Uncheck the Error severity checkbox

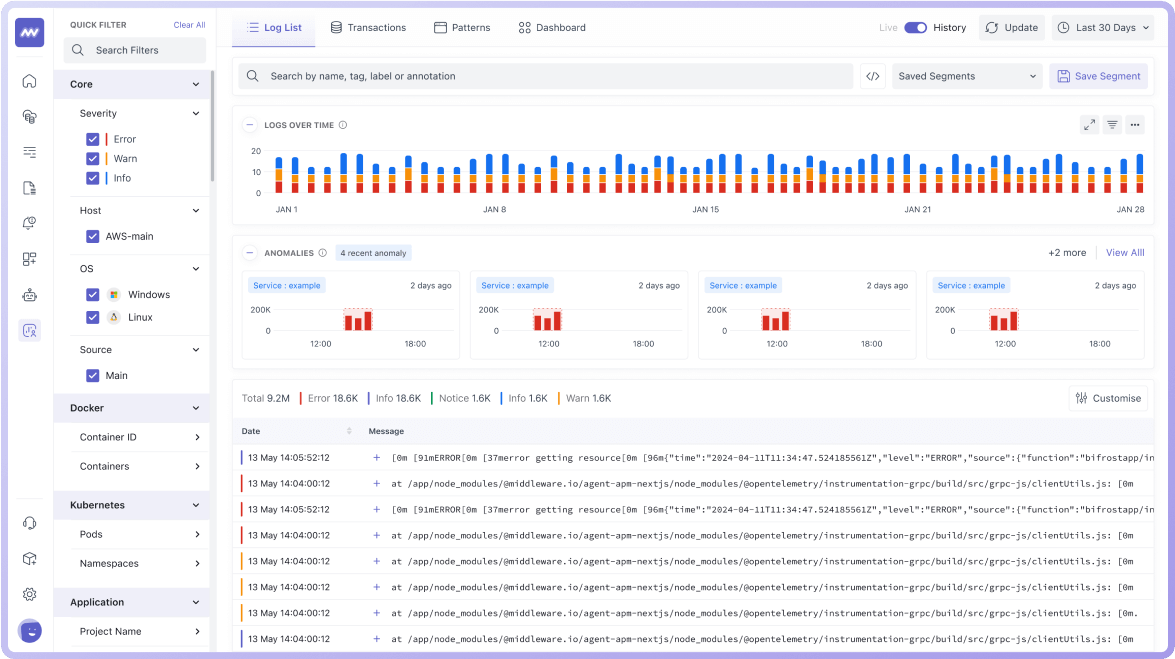pyautogui.click(x=93, y=139)
